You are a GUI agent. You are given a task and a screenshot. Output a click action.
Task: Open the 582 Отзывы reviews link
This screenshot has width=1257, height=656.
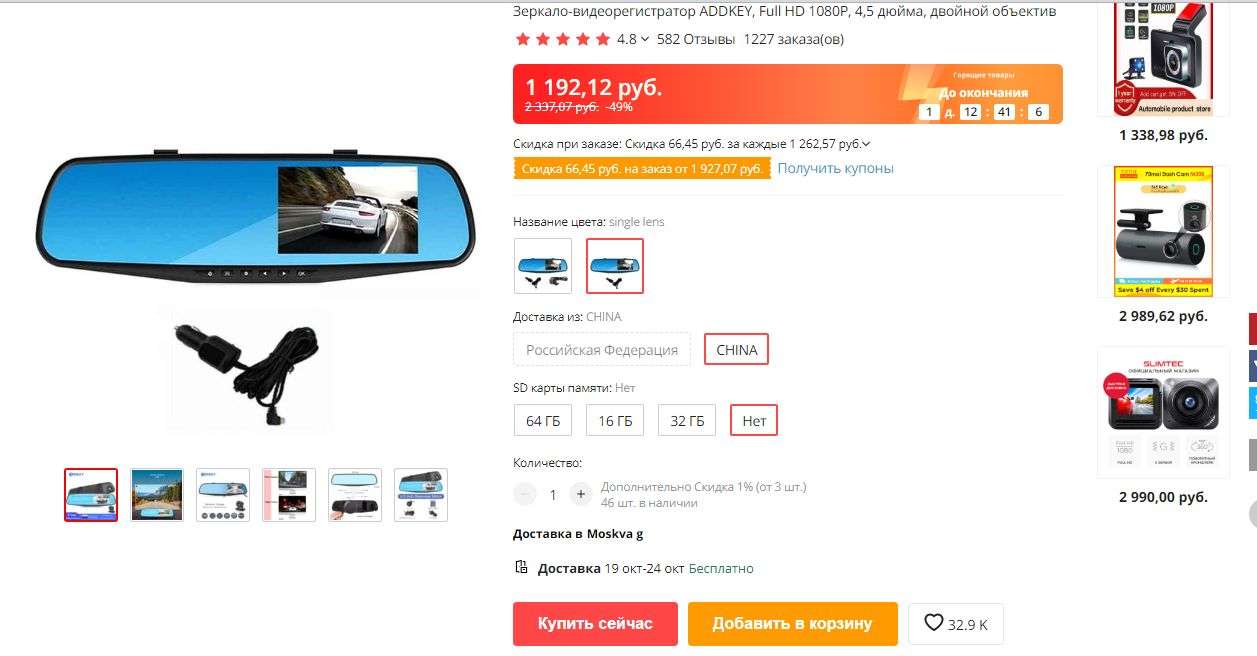tap(696, 39)
